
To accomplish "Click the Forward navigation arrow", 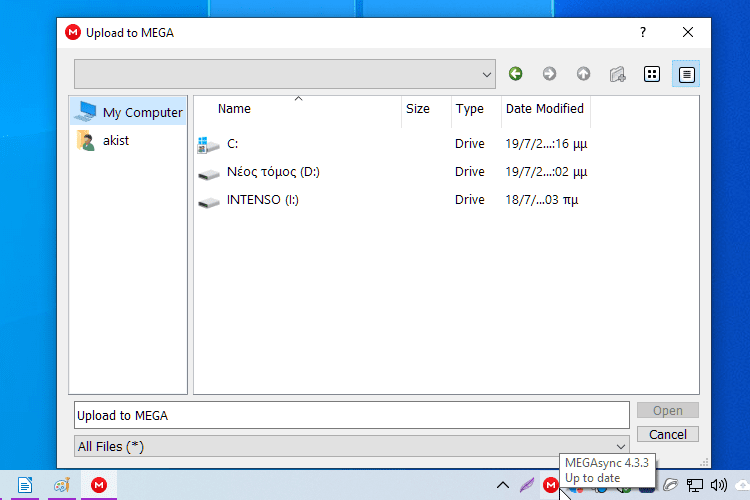I will point(549,74).
